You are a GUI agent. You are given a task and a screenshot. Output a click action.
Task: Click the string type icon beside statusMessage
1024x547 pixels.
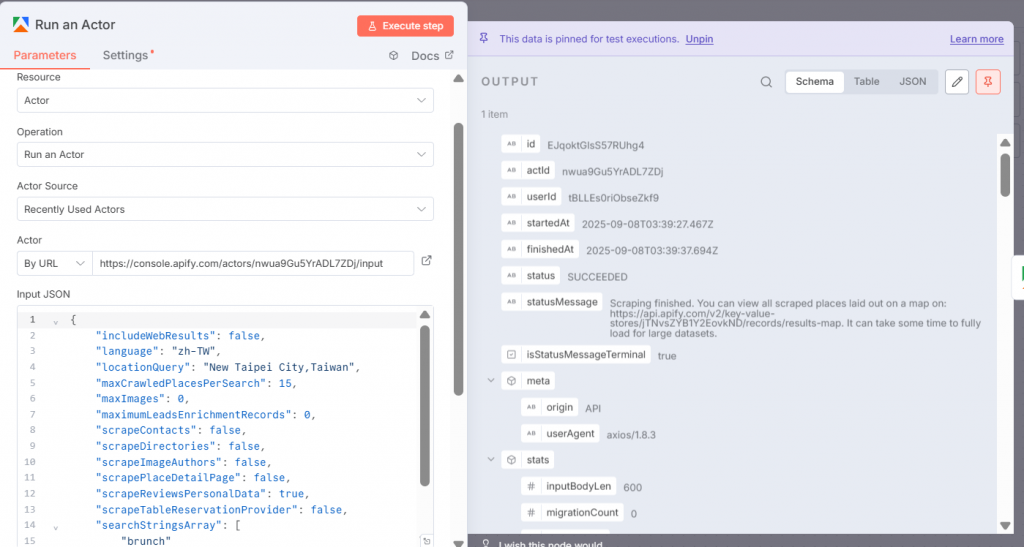tap(511, 302)
